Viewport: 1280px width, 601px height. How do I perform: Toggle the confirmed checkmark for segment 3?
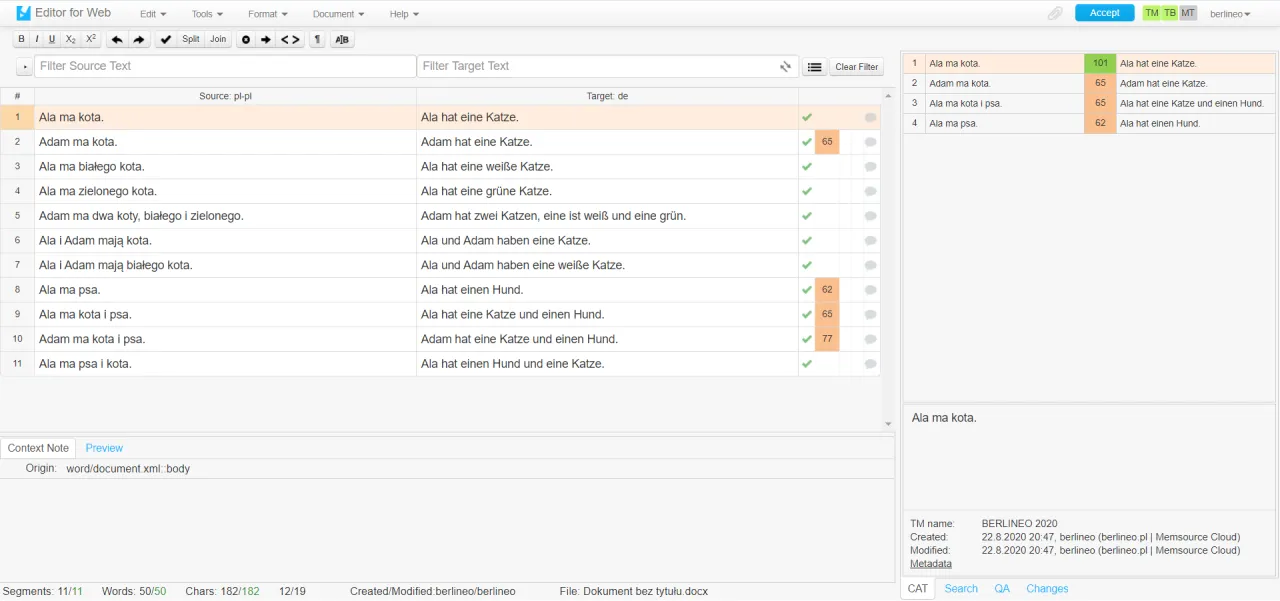(807, 167)
